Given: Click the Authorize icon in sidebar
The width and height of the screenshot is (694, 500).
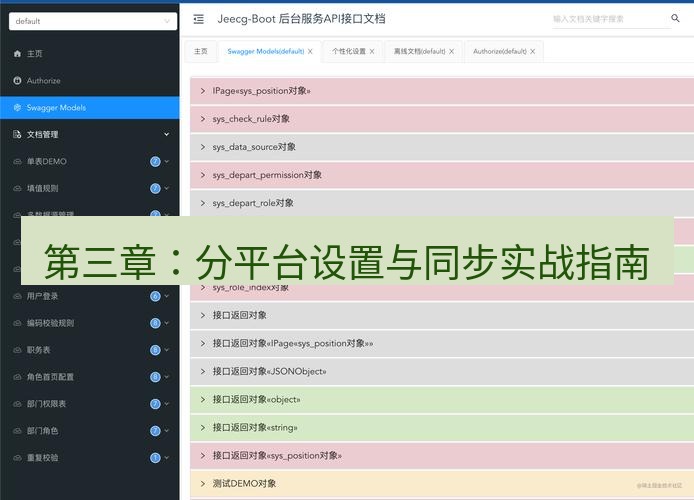Looking at the screenshot, I should pos(17,81).
